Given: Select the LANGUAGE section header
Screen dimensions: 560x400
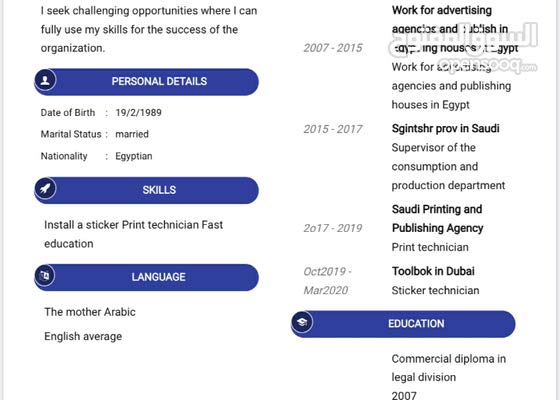Looking at the screenshot, I should pos(146,277).
